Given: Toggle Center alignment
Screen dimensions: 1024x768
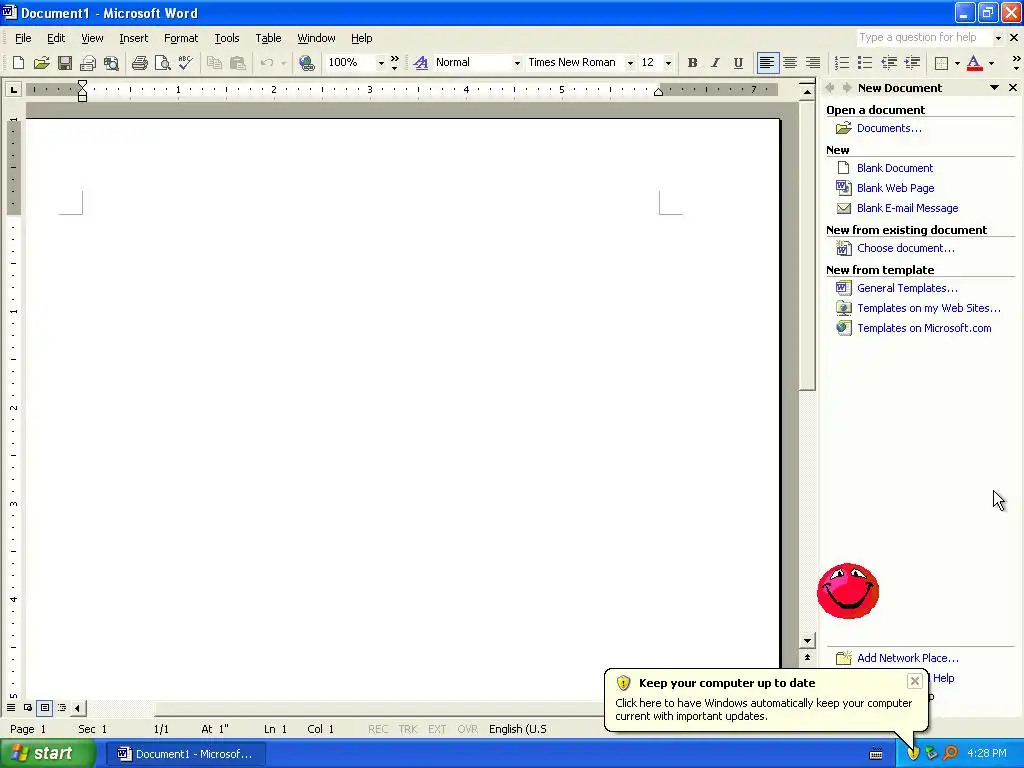Looking at the screenshot, I should coord(790,63).
